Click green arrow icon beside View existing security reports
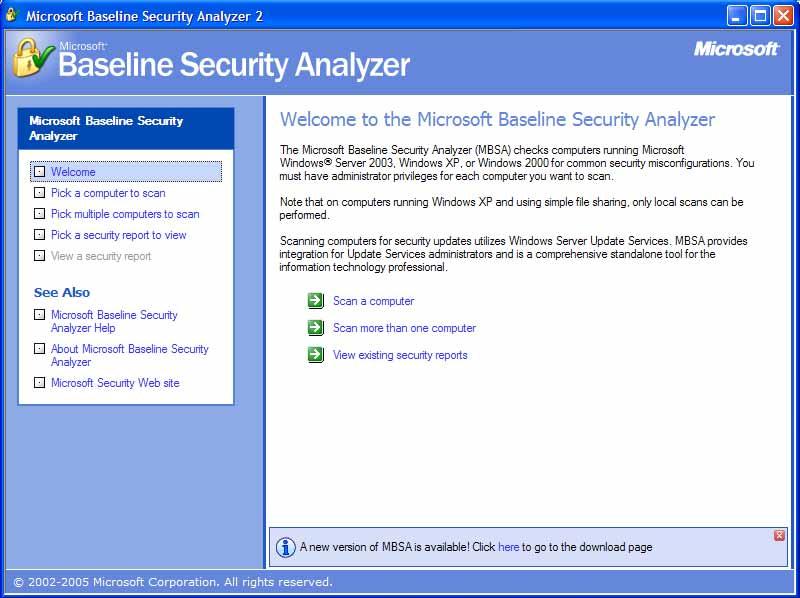 coord(316,354)
